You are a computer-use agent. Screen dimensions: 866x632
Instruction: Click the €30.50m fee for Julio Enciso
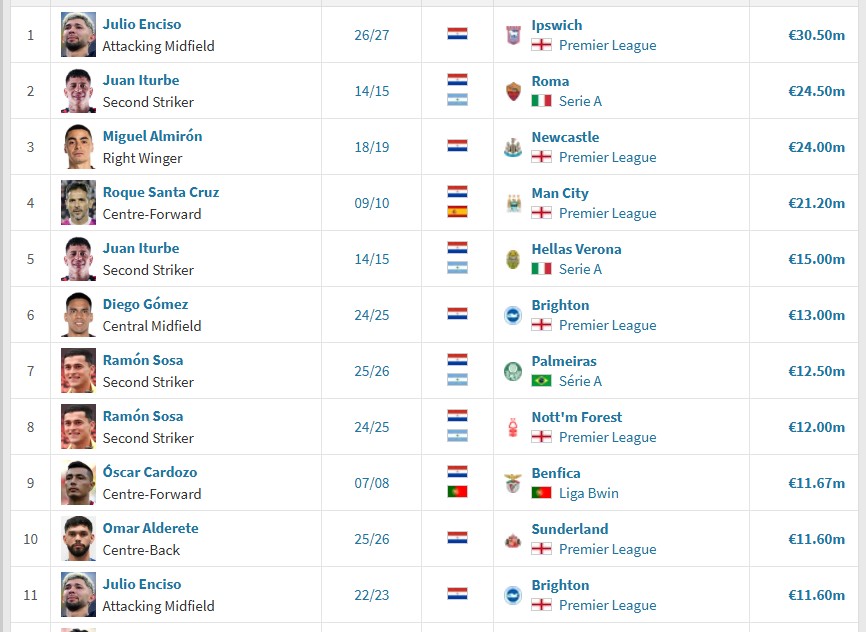point(816,35)
